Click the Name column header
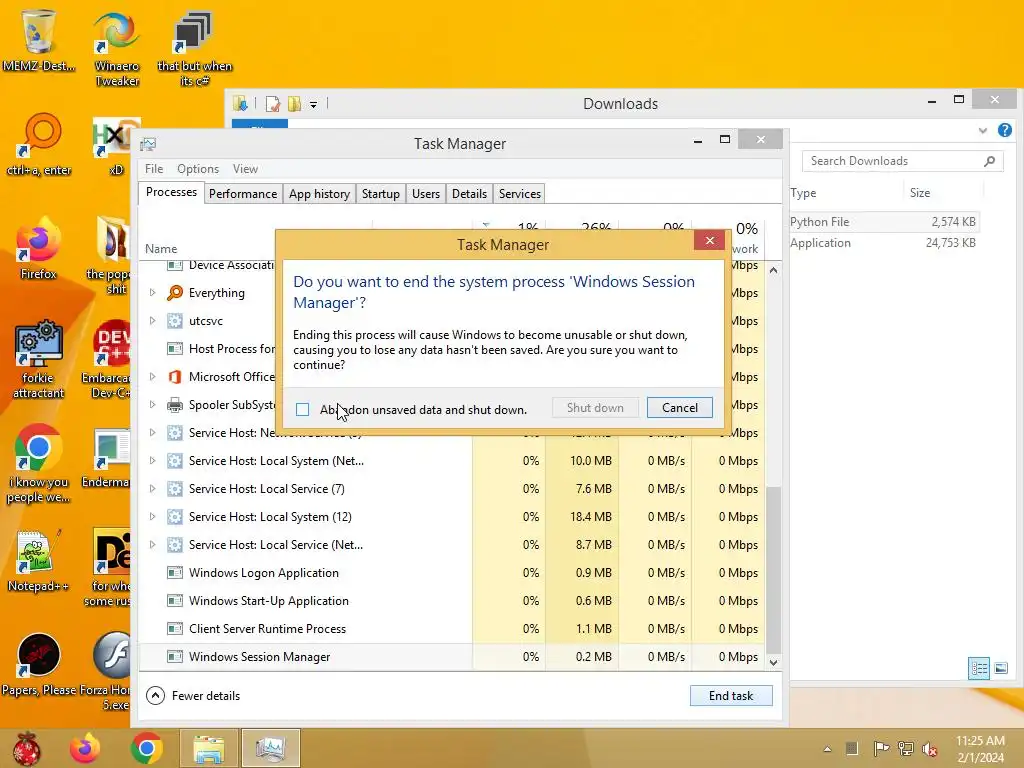The image size is (1024, 768). pyautogui.click(x=161, y=249)
